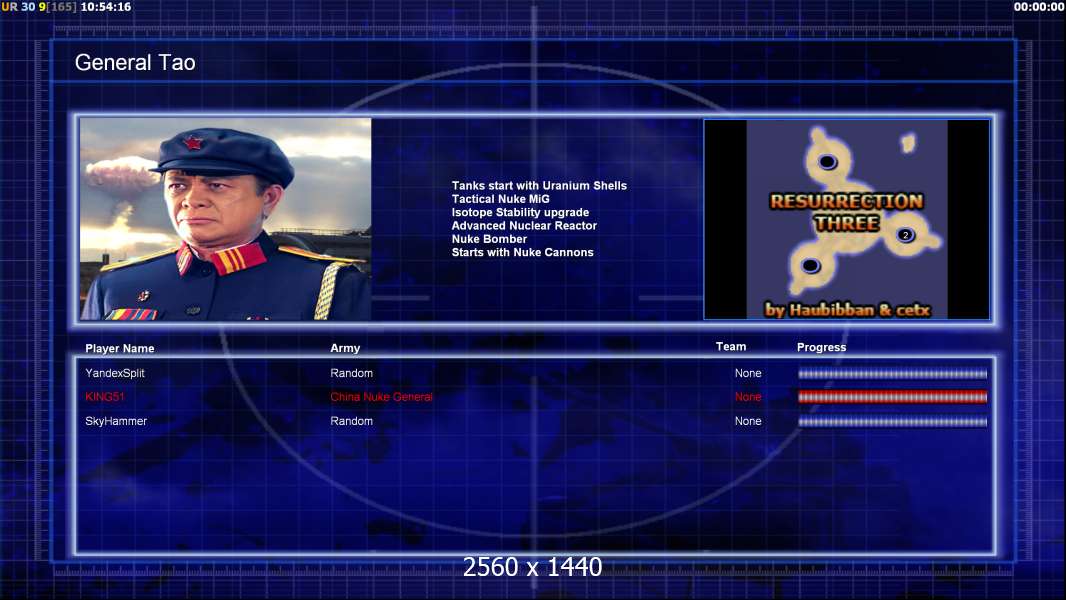Select player KING51
1066x600 pixels.
[x=105, y=397]
